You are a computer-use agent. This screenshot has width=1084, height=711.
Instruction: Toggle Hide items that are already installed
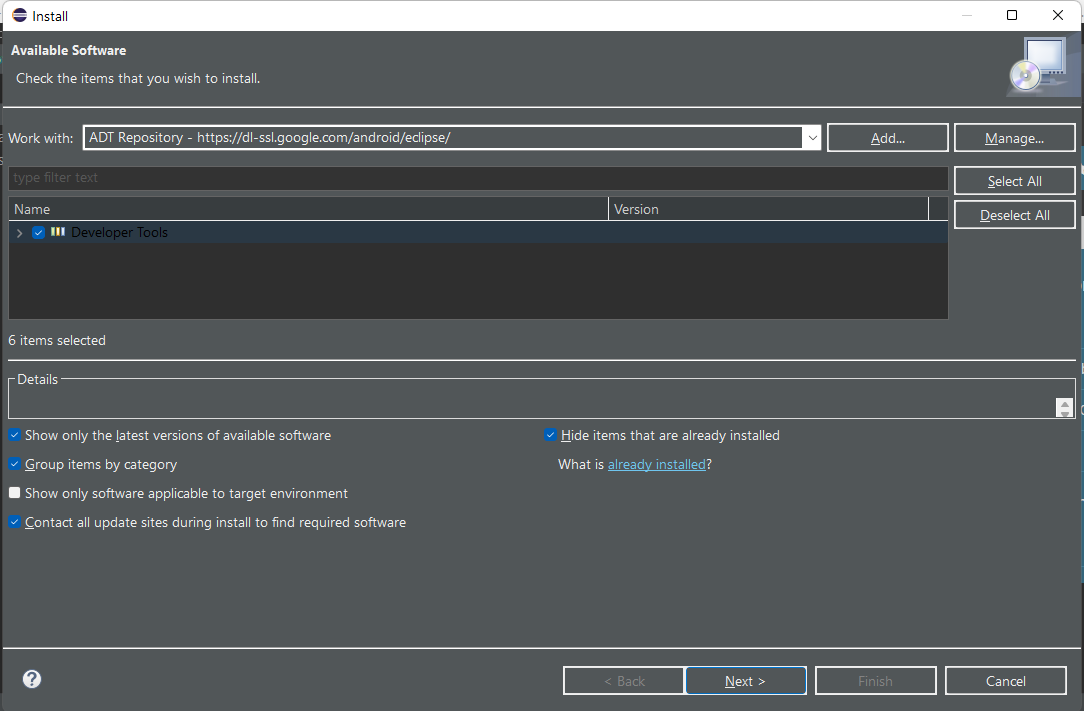550,435
